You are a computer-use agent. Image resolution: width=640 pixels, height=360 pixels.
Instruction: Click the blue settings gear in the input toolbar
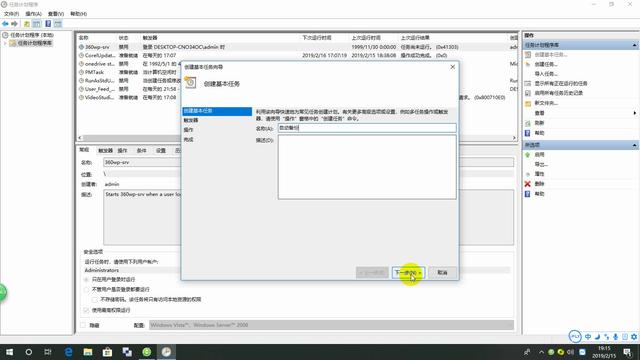coord(634,337)
